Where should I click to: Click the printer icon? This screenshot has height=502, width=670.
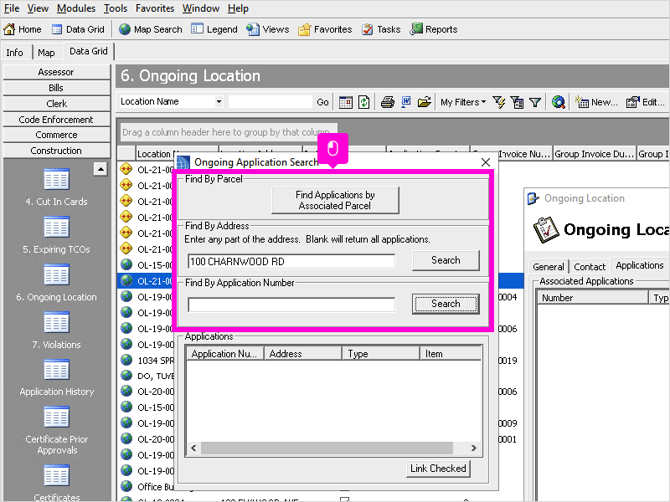click(388, 102)
